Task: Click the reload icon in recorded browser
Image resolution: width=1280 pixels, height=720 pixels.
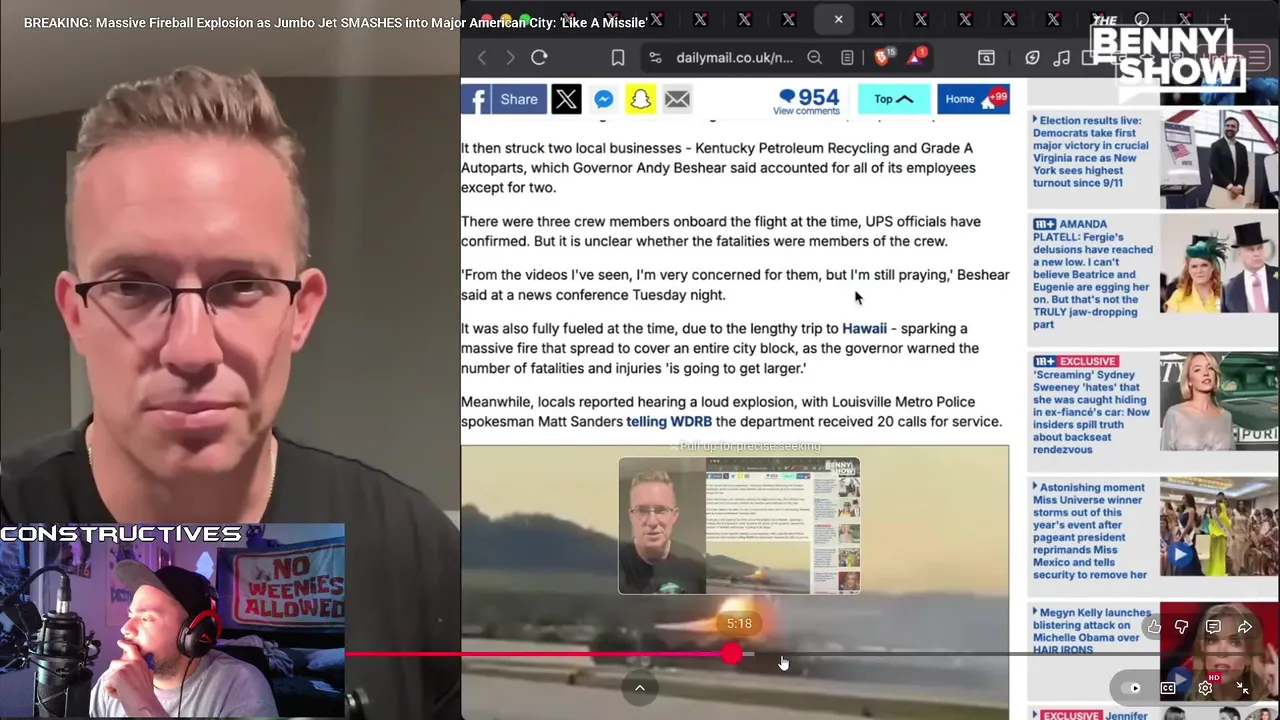Action: click(539, 58)
